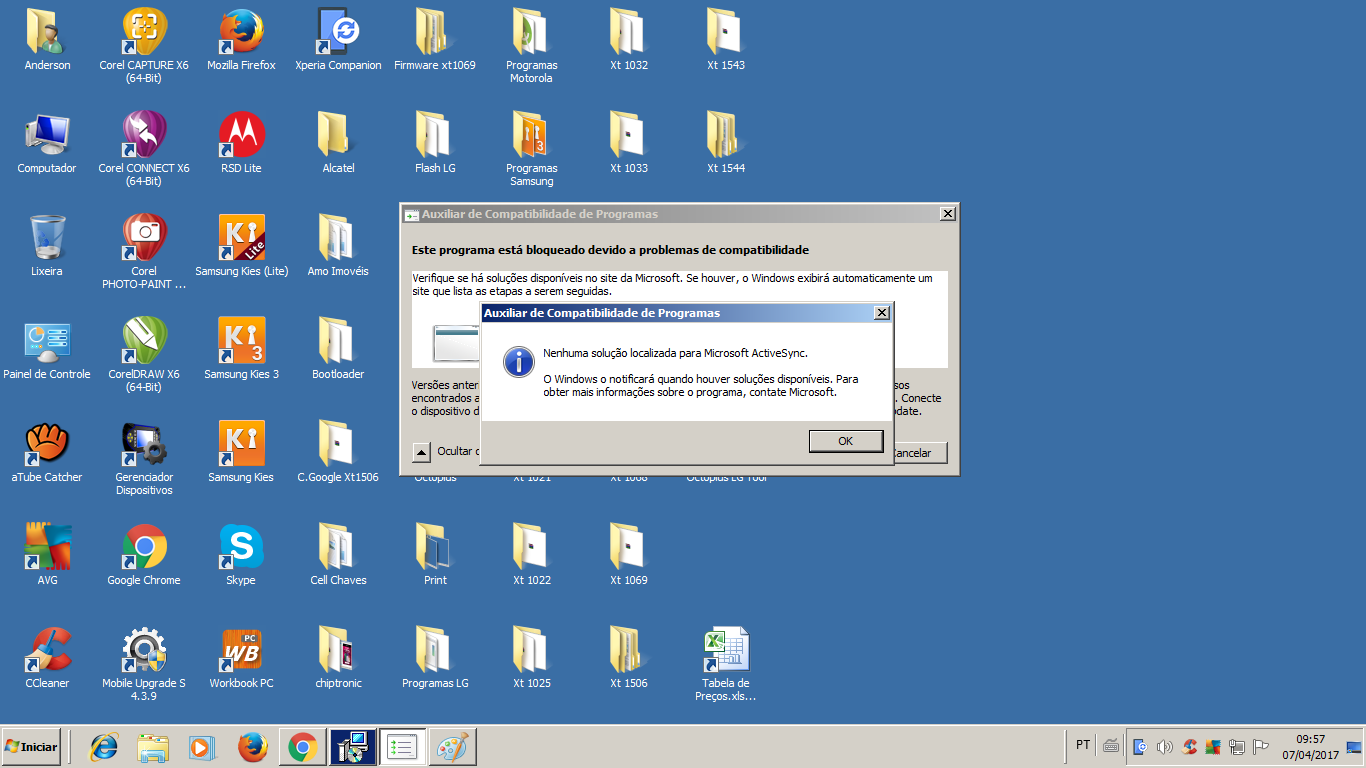Select the Painel de Controle desktop icon
Viewport: 1366px width, 768px height.
pos(47,349)
